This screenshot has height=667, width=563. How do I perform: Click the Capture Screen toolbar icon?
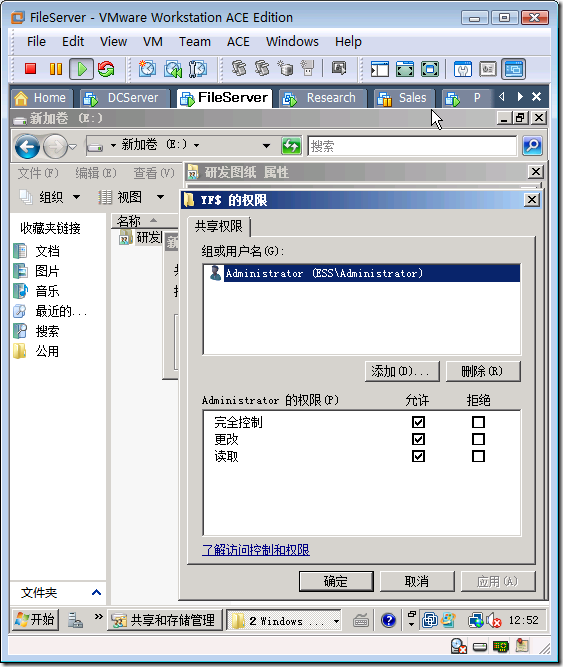point(339,68)
